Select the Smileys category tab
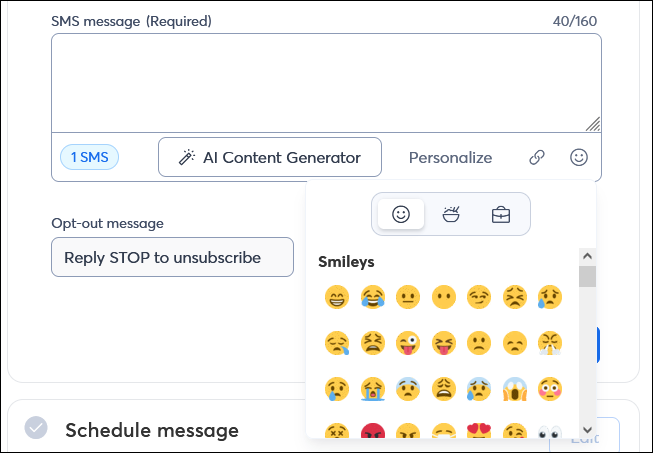 tap(401, 214)
